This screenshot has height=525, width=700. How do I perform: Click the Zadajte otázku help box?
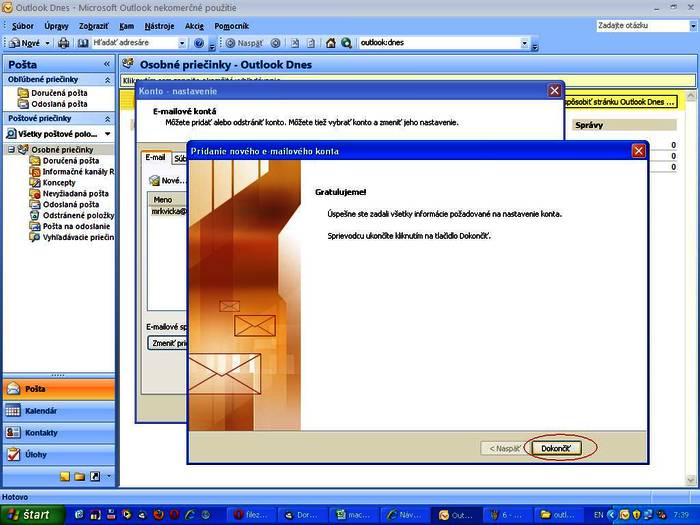643,25
